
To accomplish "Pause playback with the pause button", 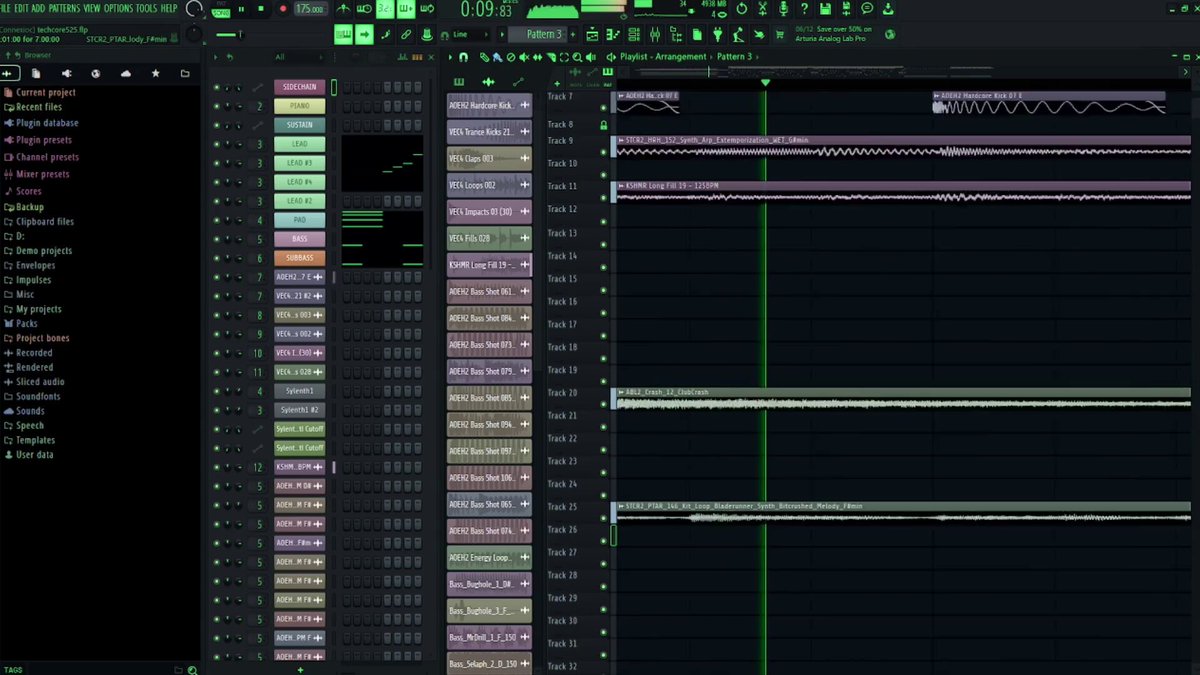I will (241, 9).
